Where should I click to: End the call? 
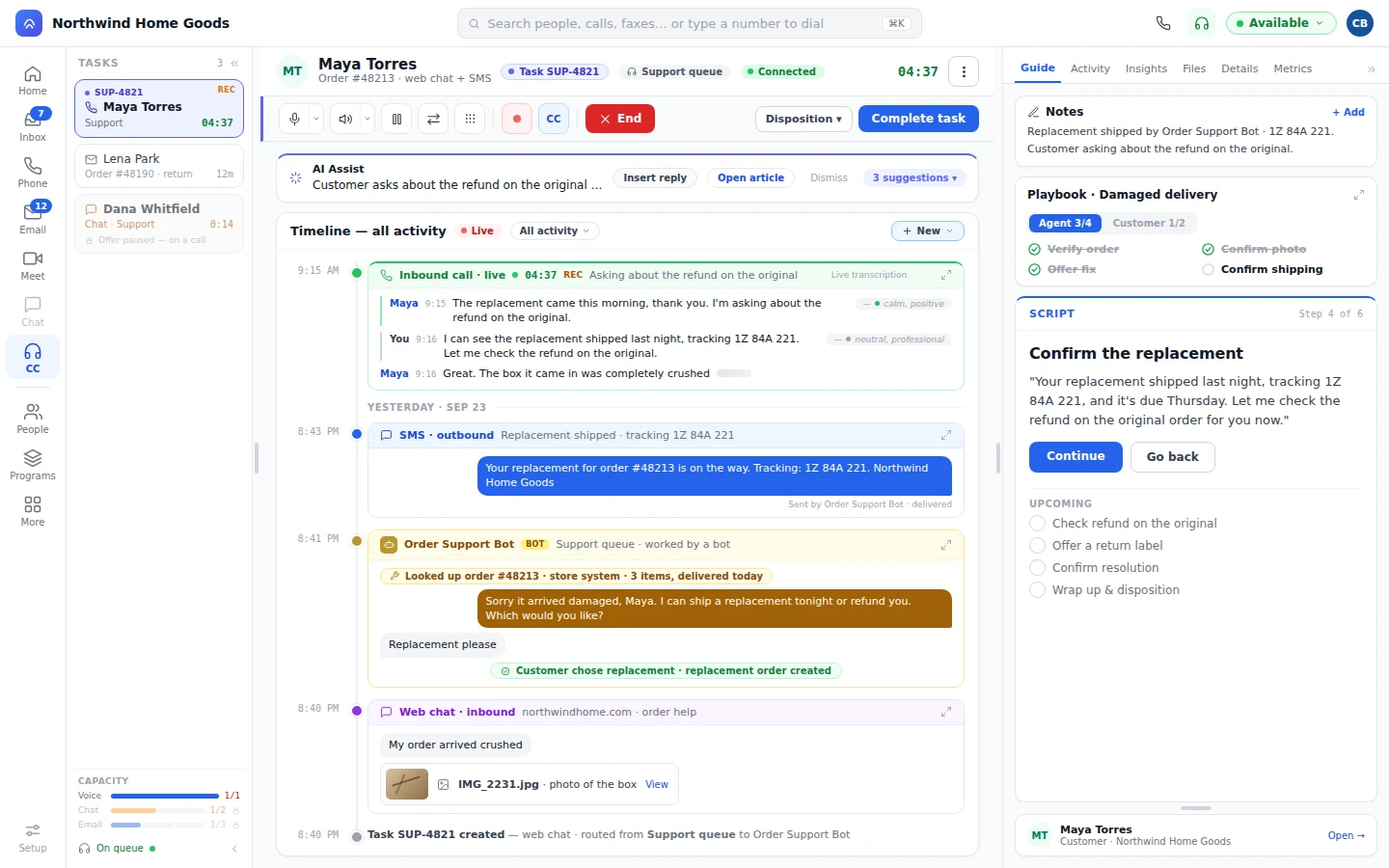(620, 119)
